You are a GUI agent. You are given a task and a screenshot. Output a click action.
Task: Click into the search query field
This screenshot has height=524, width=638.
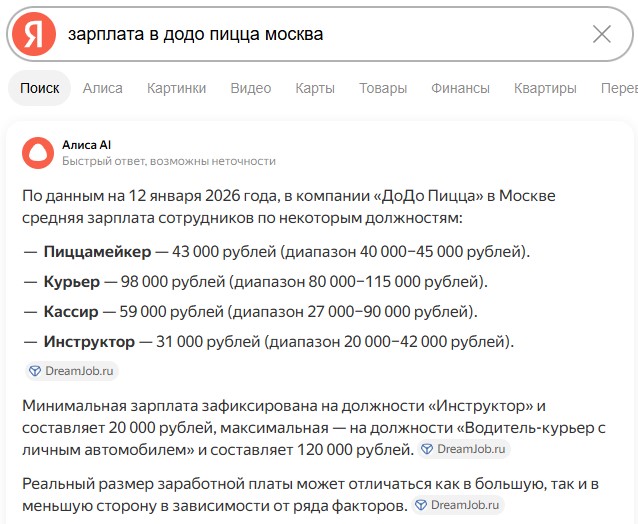[319, 34]
